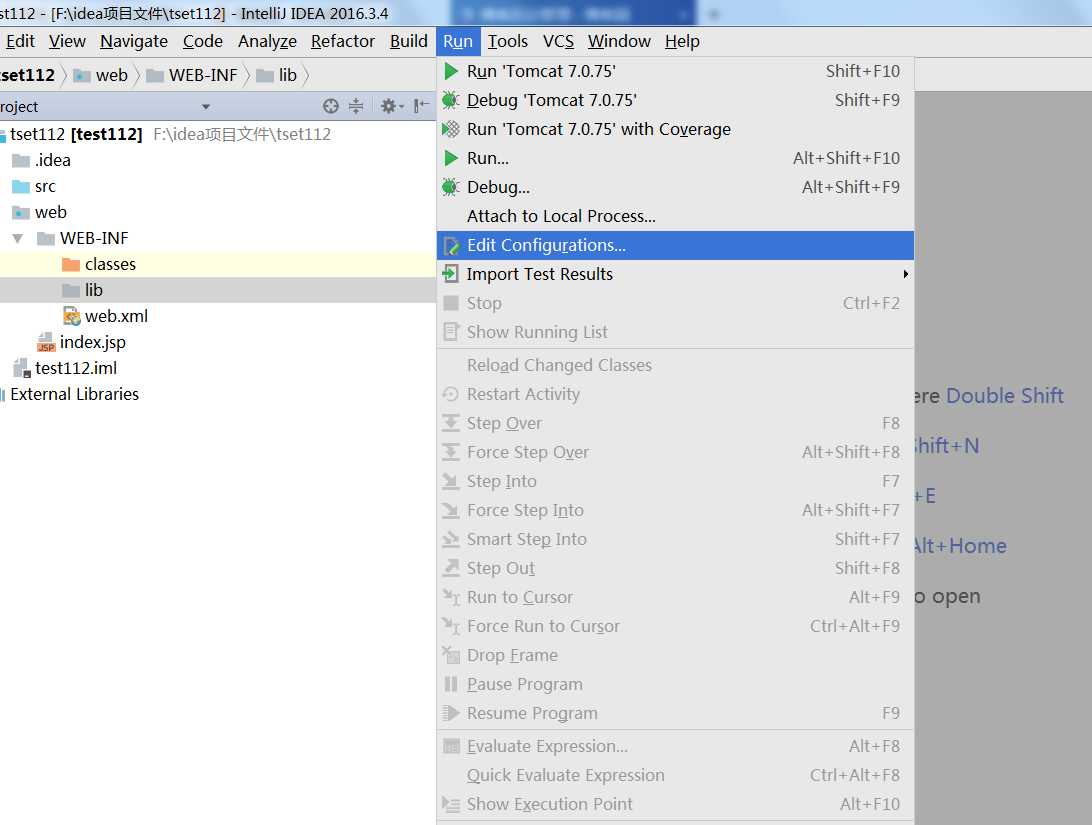
Task: Click the hide Project panel icon
Action: 421,106
